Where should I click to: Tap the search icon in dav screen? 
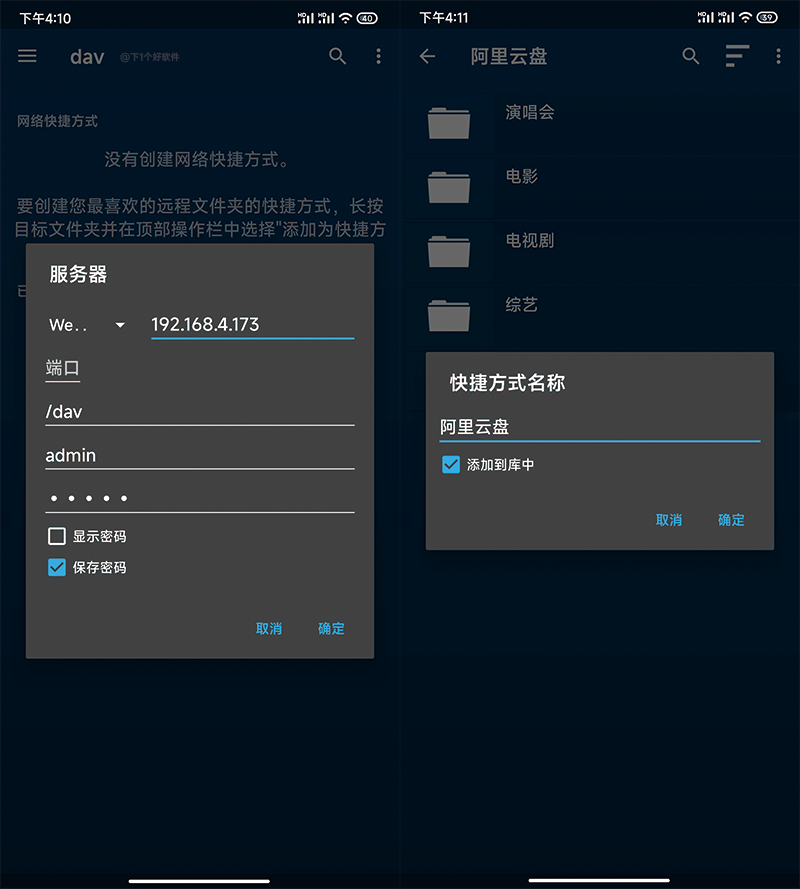[x=337, y=56]
